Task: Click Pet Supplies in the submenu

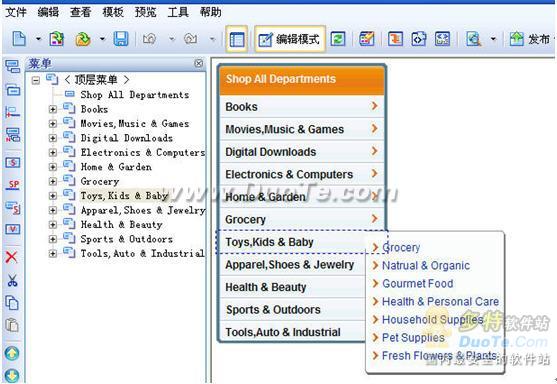Action: pos(413,337)
